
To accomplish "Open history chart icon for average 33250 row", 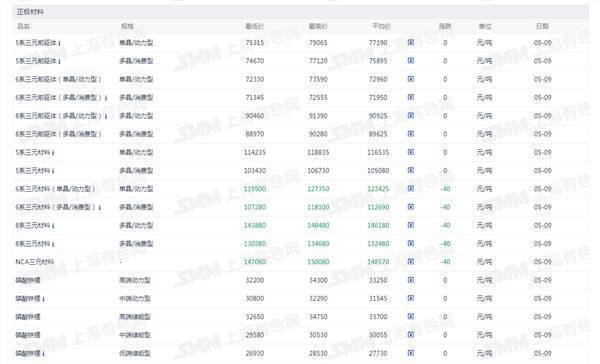I will (411, 280).
